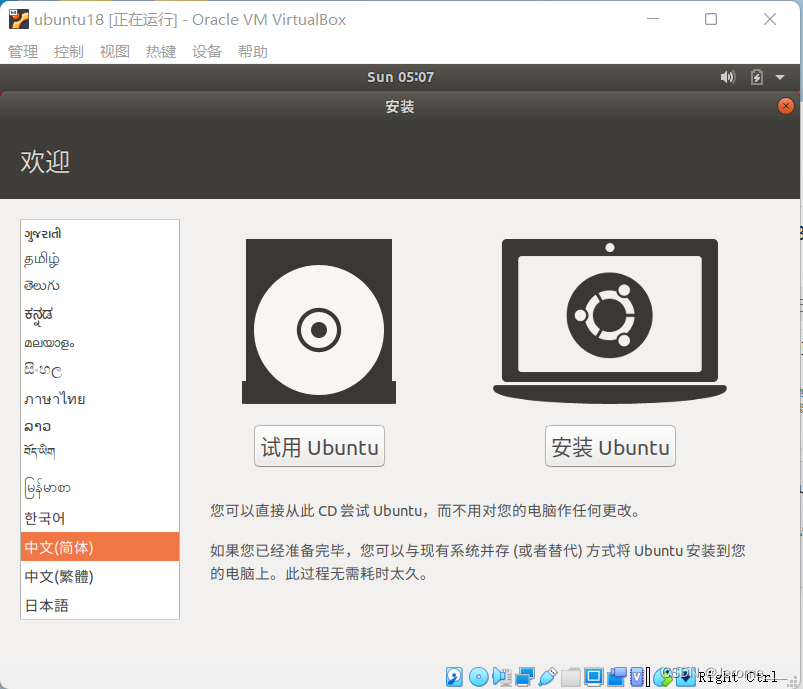The image size is (803, 689).
Task: Click the display status icon in VirtualBox bar
Action: coord(595,676)
